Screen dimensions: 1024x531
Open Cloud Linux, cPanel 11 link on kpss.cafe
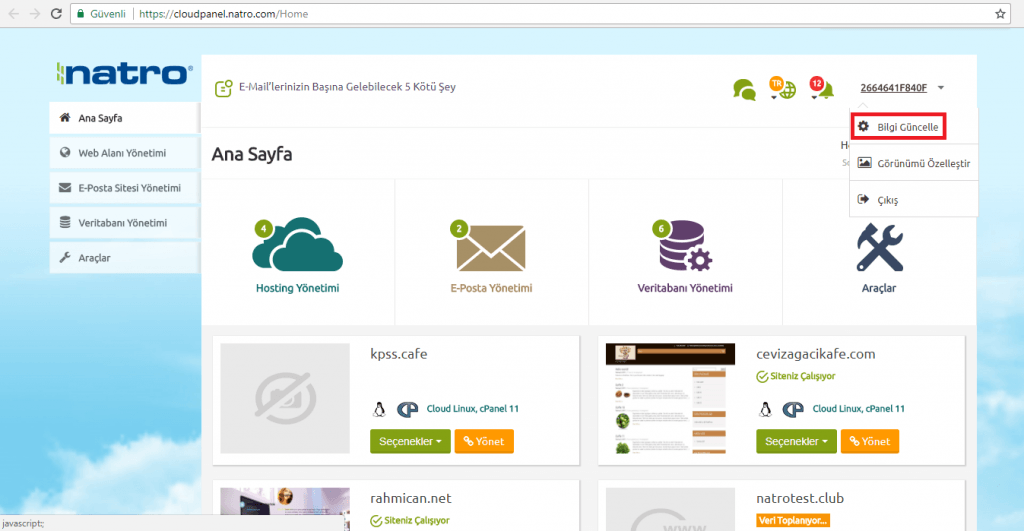tap(473, 409)
